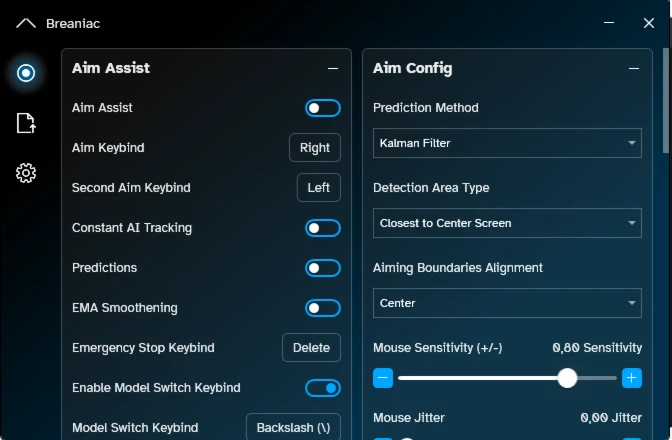672x440 pixels.
Task: Expand the Detection Area Type dropdown
Action: pos(507,223)
